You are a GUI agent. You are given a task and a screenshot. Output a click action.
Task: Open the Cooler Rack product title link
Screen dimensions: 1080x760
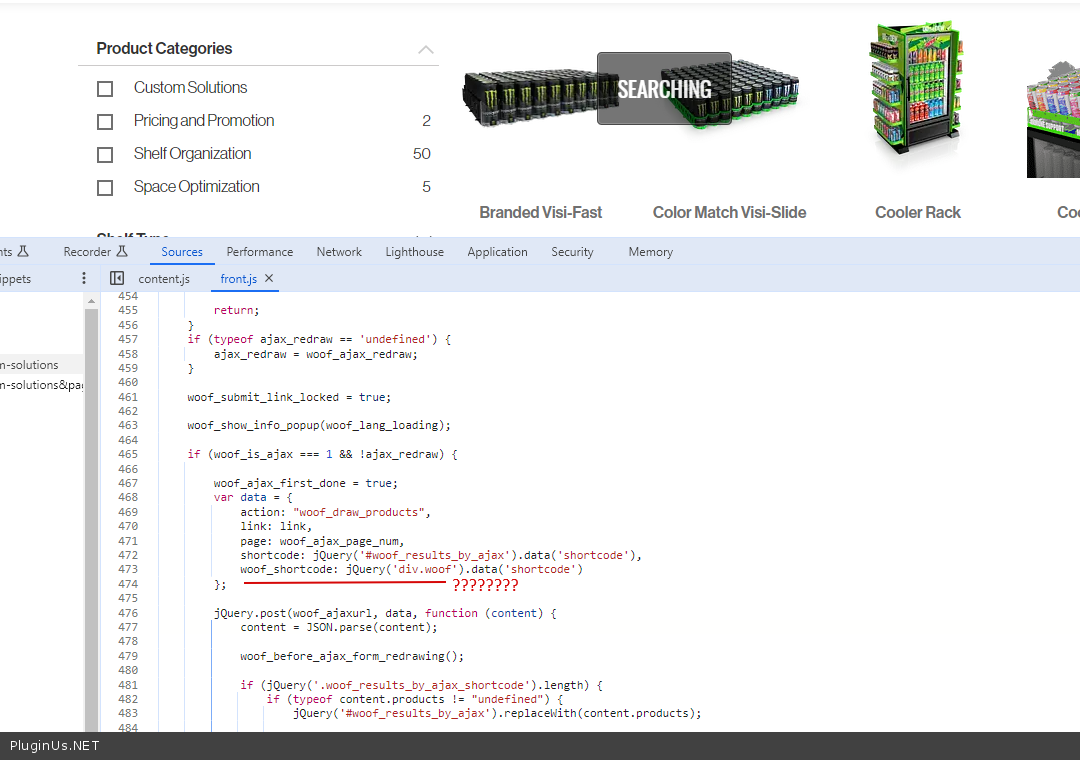pyautogui.click(x=917, y=212)
